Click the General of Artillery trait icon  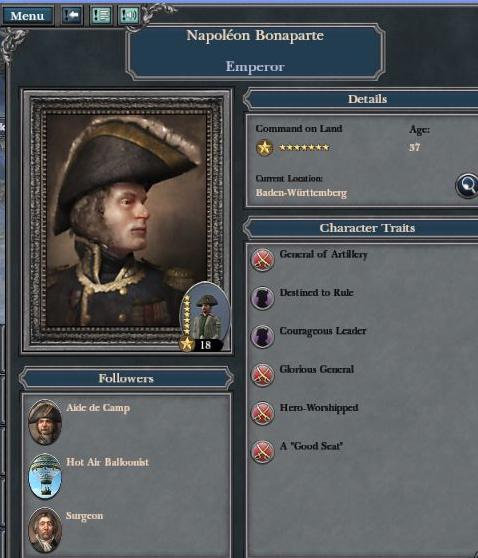tap(263, 259)
